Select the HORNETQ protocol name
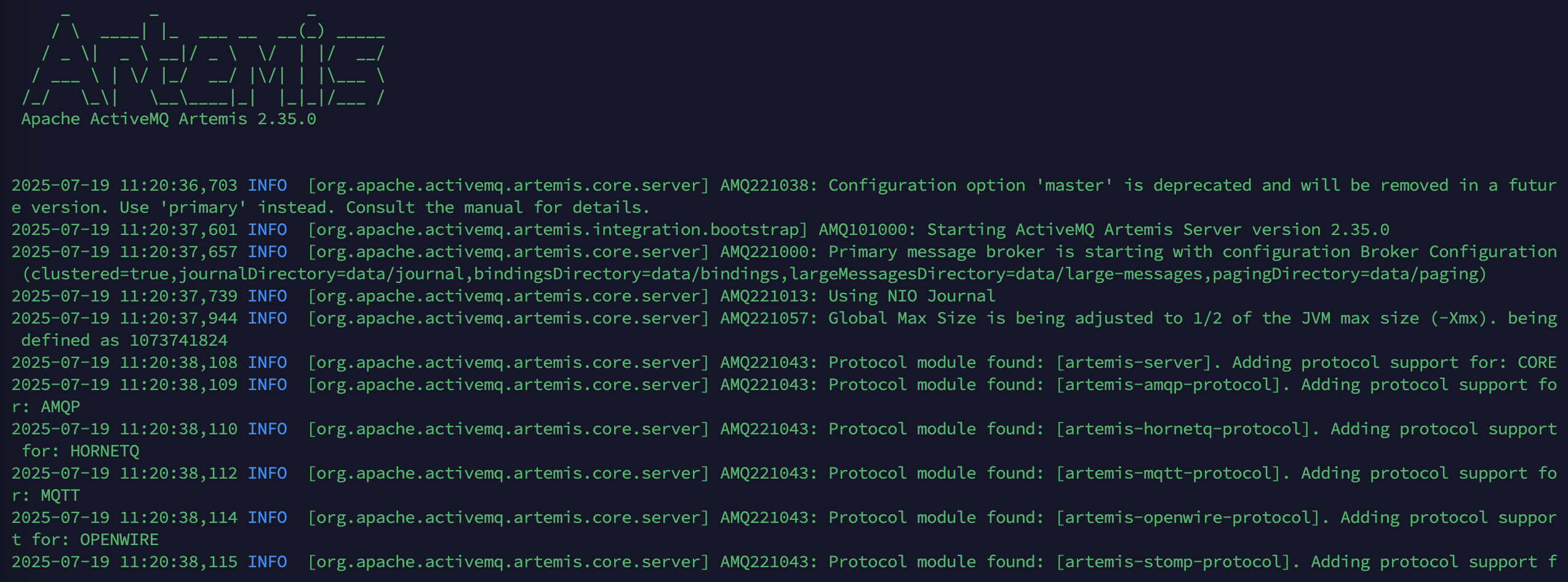Screen dimensions: 1568x582 [105, 451]
